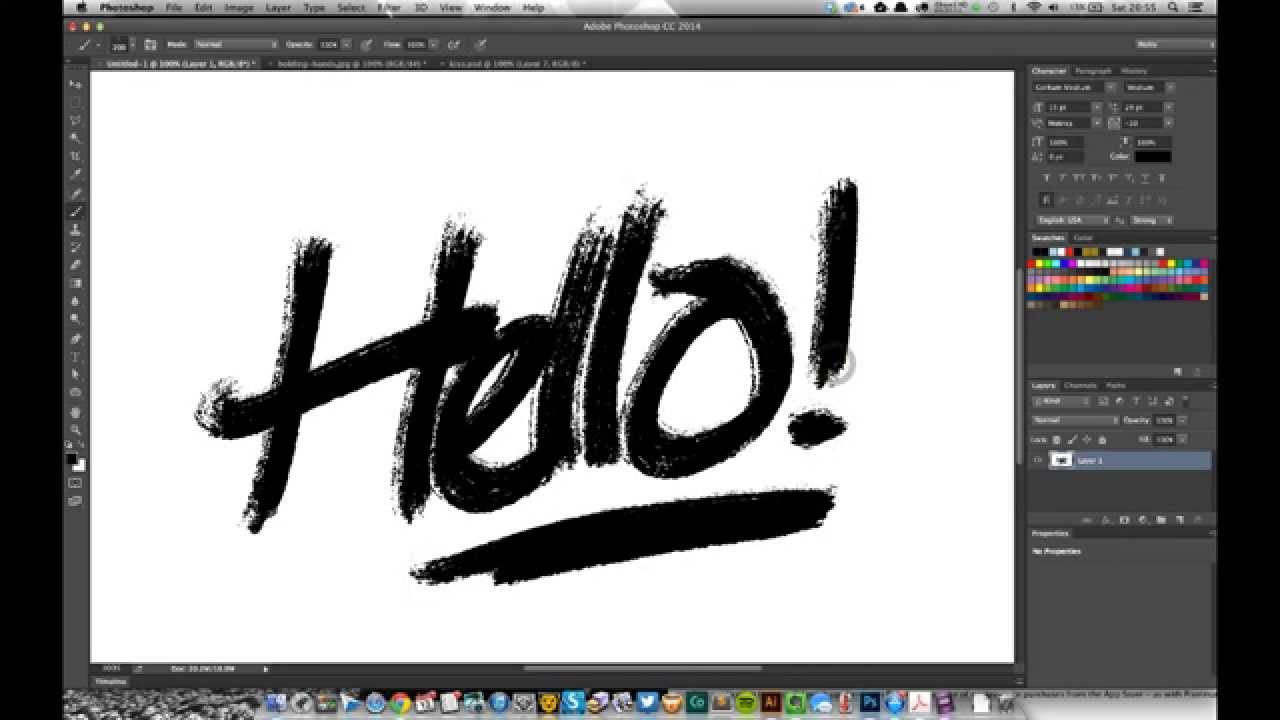The width and height of the screenshot is (1280, 720).
Task: Select the Blur tool
Action: pos(75,301)
